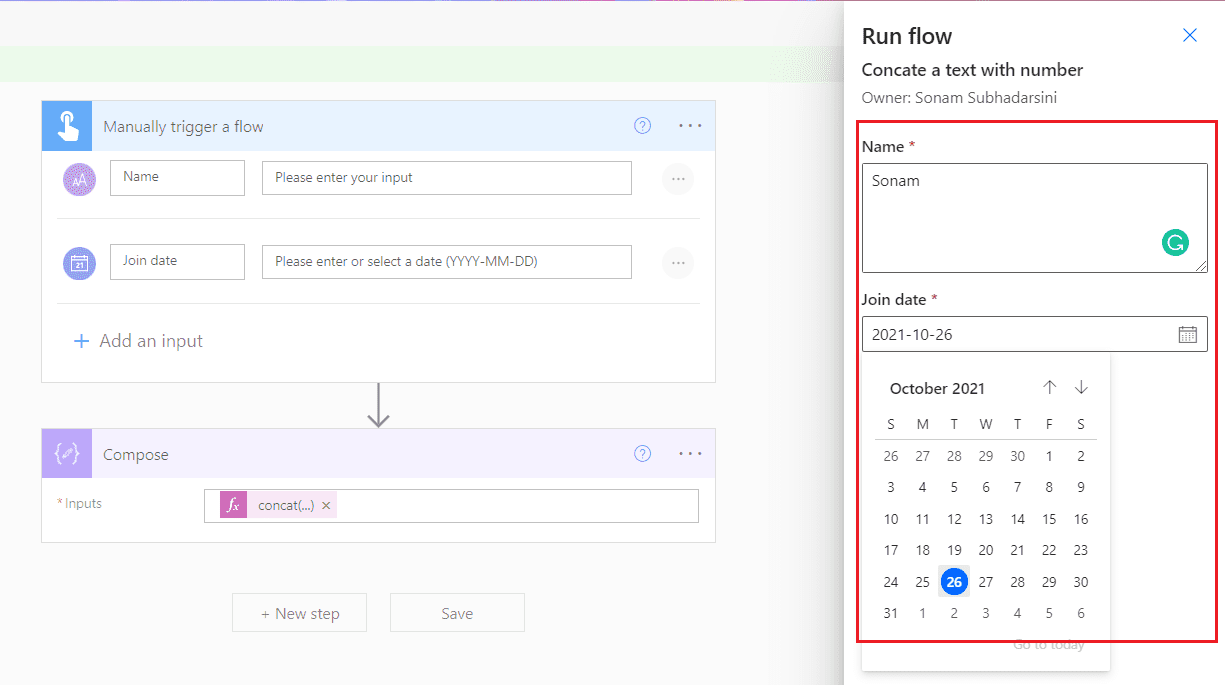Click the next month down arrow
Screen dimensions: 1225x685
(1081, 387)
